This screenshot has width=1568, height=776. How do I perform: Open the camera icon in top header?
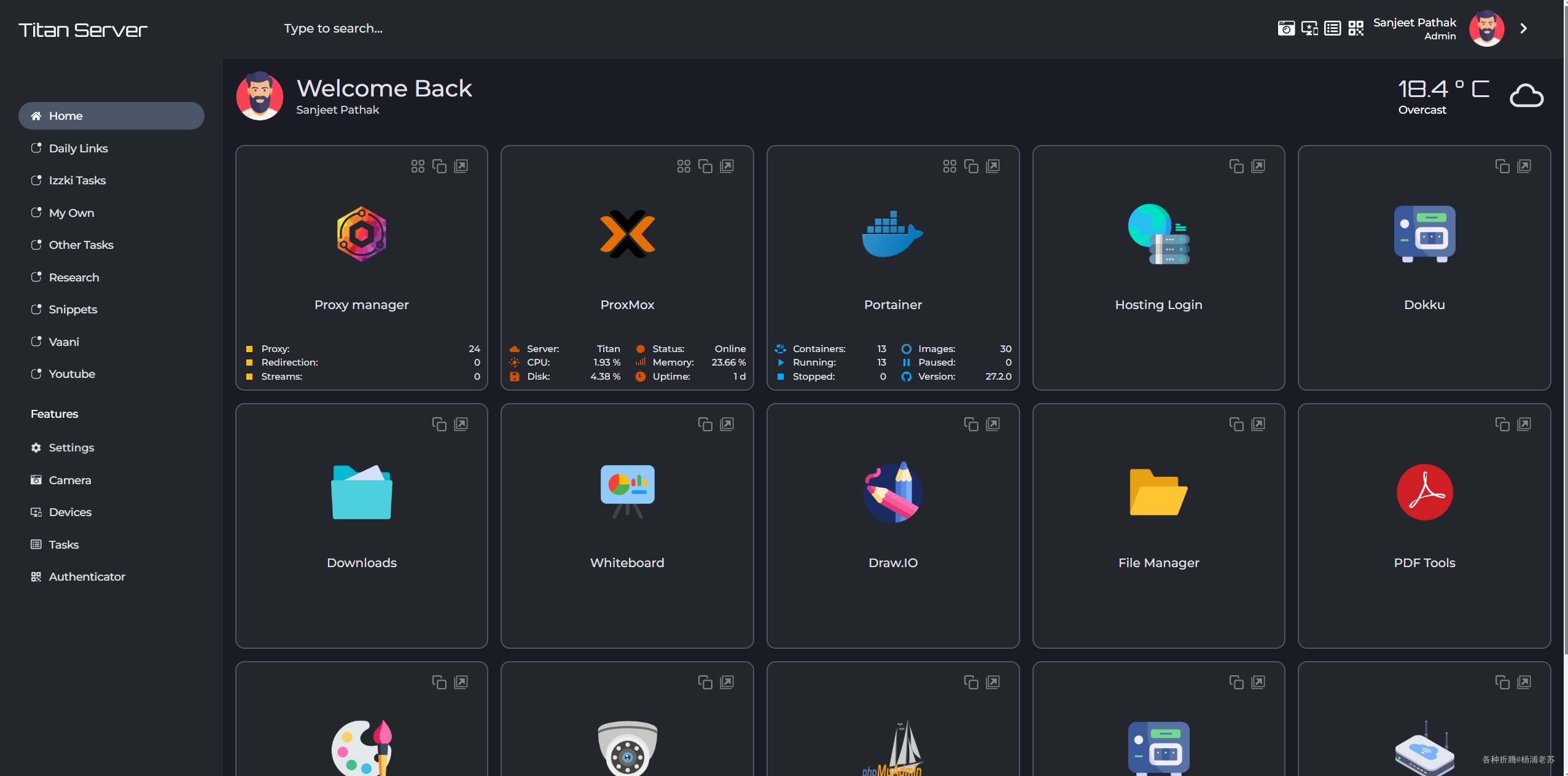(1286, 28)
